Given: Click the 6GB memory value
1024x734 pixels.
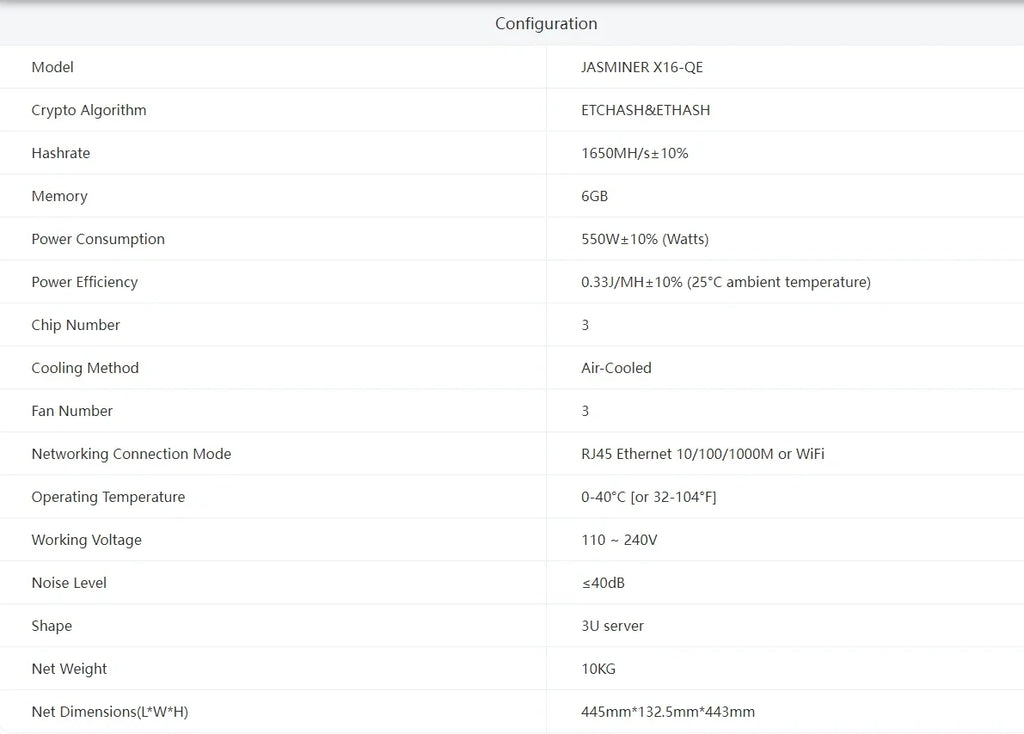Looking at the screenshot, I should click(x=594, y=197).
